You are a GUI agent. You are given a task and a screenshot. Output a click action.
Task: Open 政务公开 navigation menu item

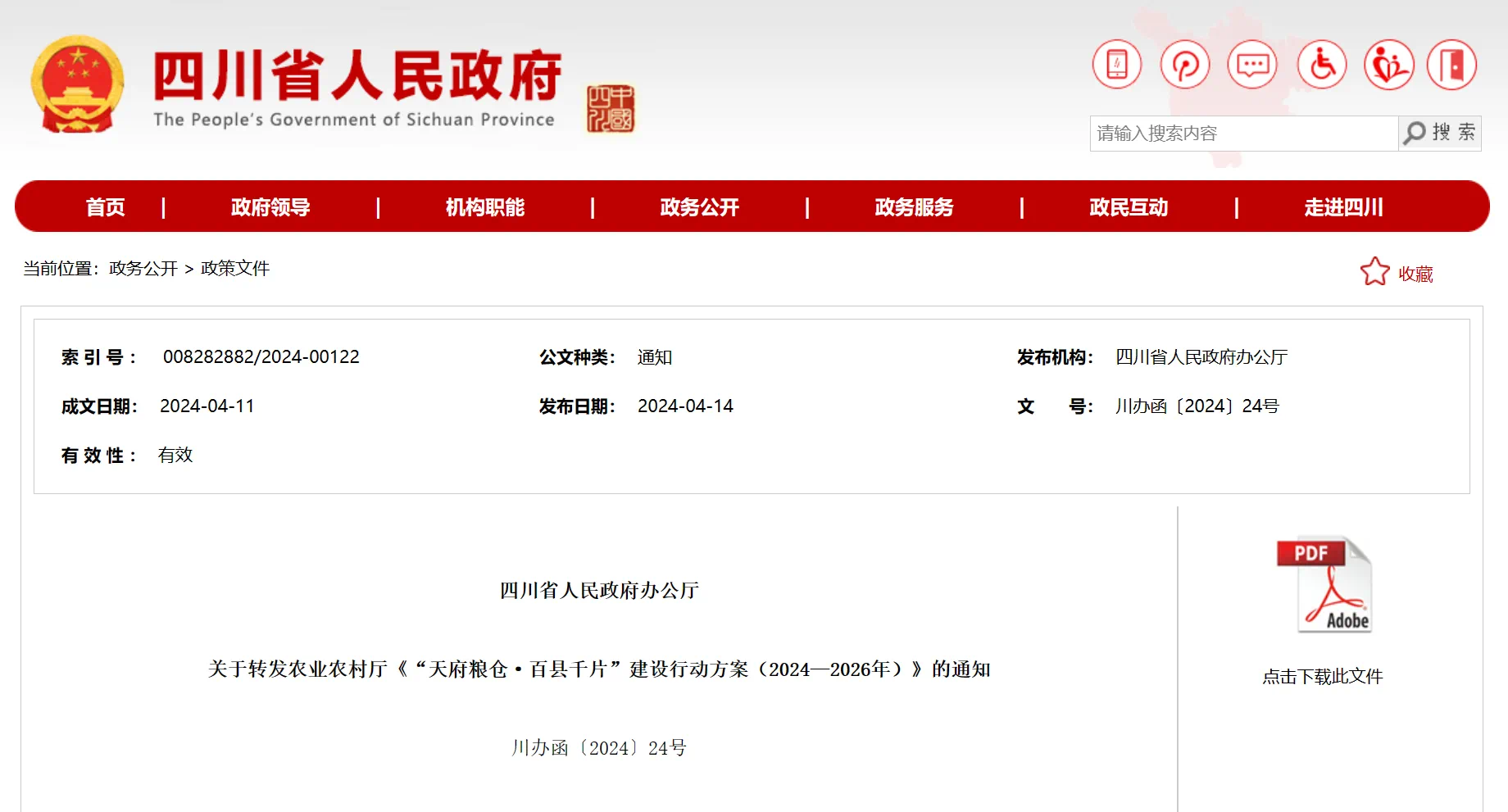coord(700,207)
